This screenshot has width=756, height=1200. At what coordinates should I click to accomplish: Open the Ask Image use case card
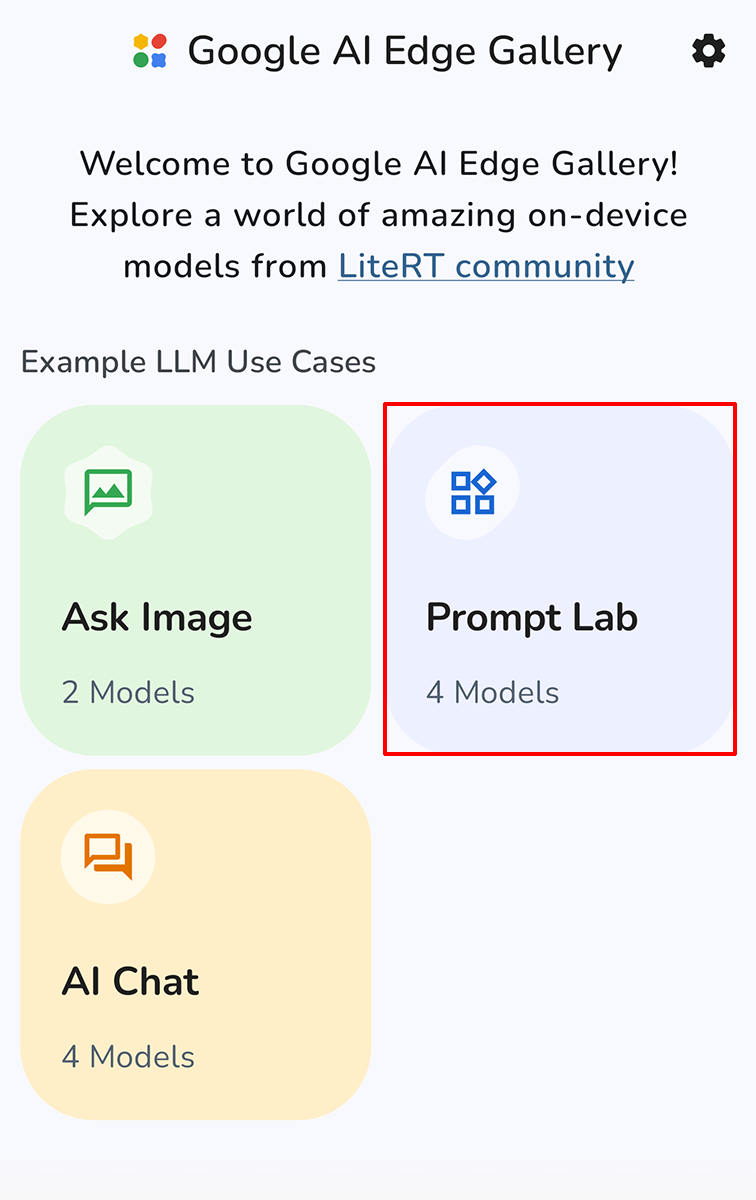[x=196, y=580]
